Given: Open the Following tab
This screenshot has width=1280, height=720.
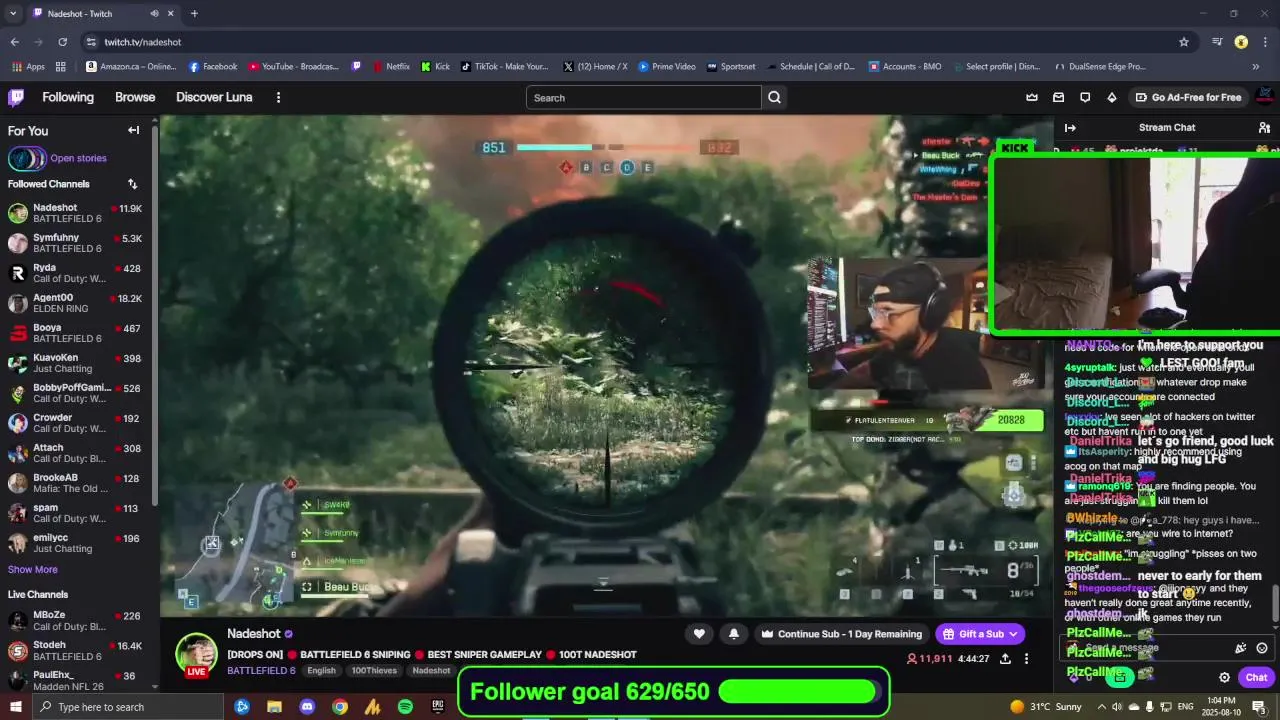Looking at the screenshot, I should click(x=68, y=97).
